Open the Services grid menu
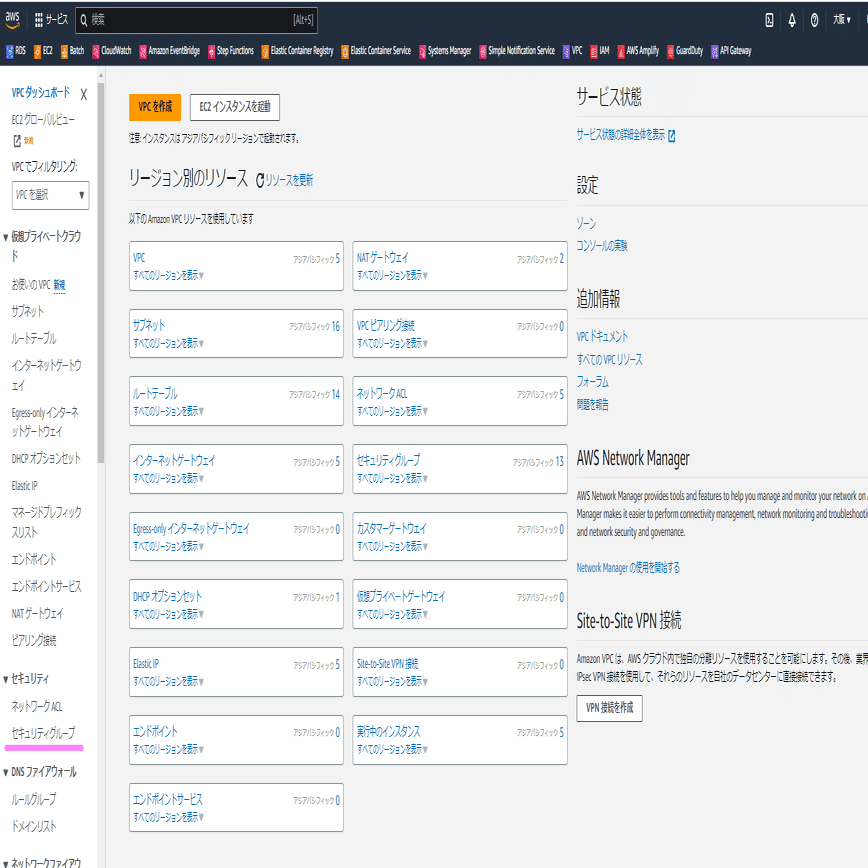Screen dimensions: 868x868 (51, 20)
